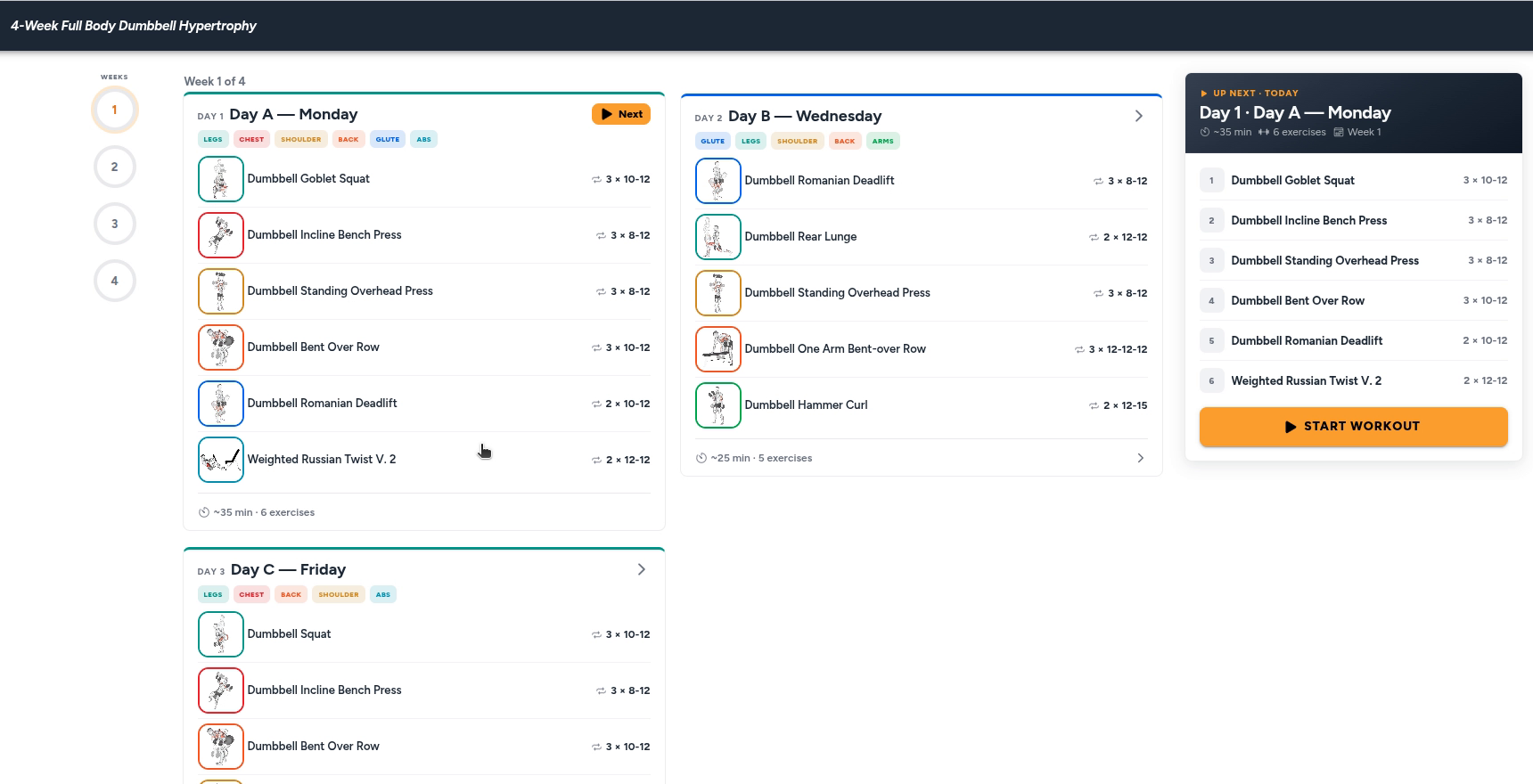This screenshot has width=1533, height=784.
Task: Click Day A's Standing Overhead Press thumbnail
Action: tap(221, 291)
